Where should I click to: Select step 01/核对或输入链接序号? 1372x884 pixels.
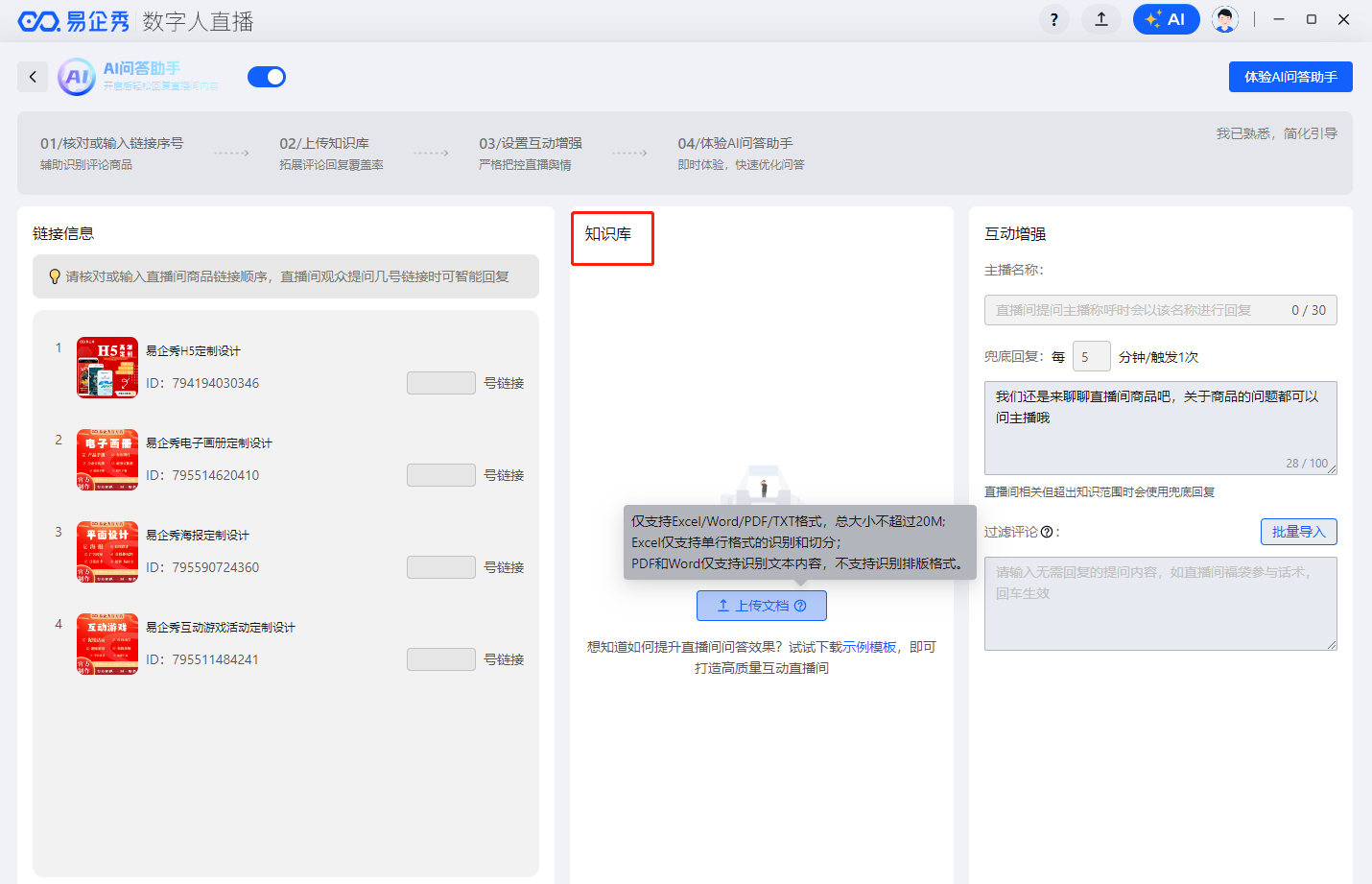(111, 153)
